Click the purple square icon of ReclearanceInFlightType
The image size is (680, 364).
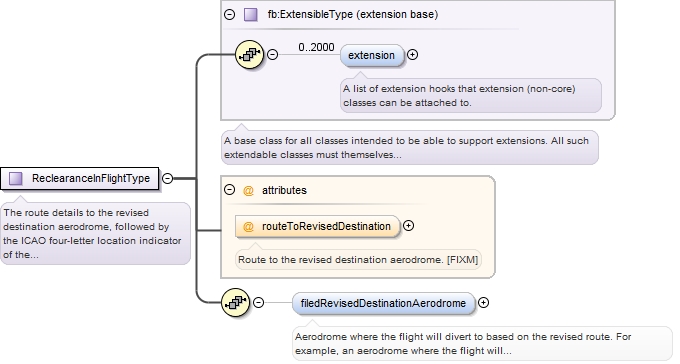16,178
